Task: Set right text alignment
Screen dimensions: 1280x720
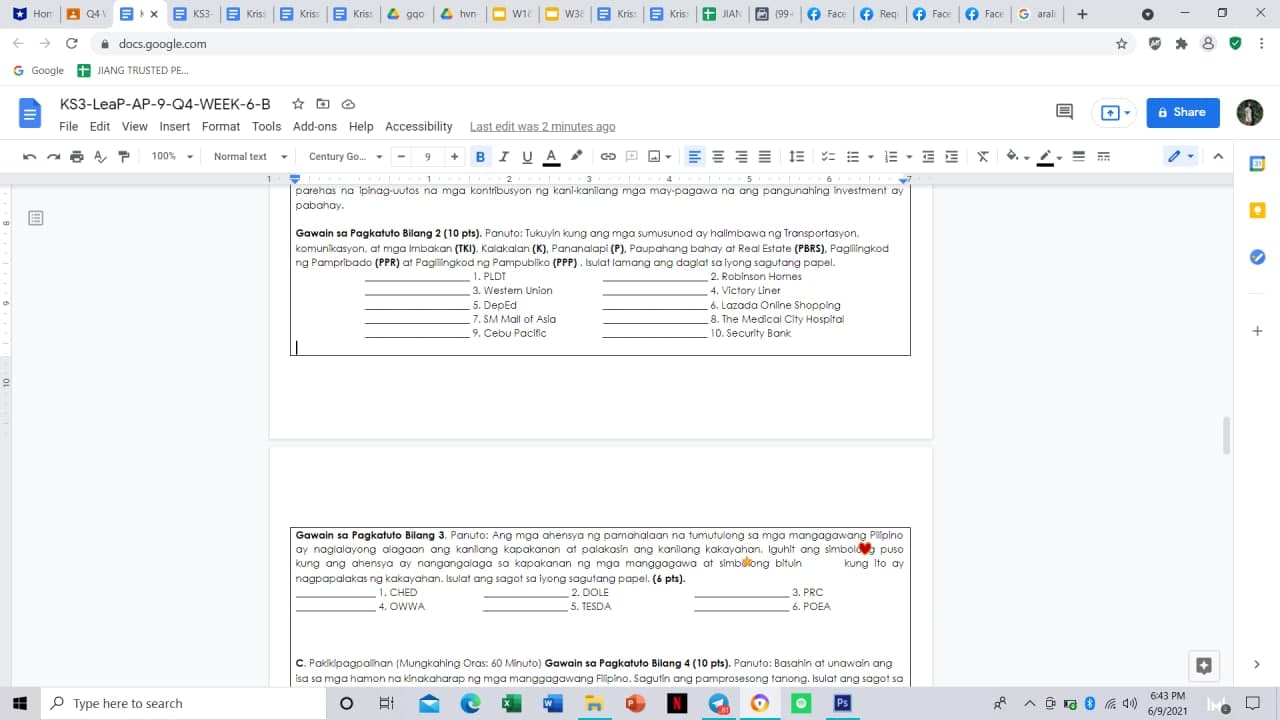Action: click(741, 157)
